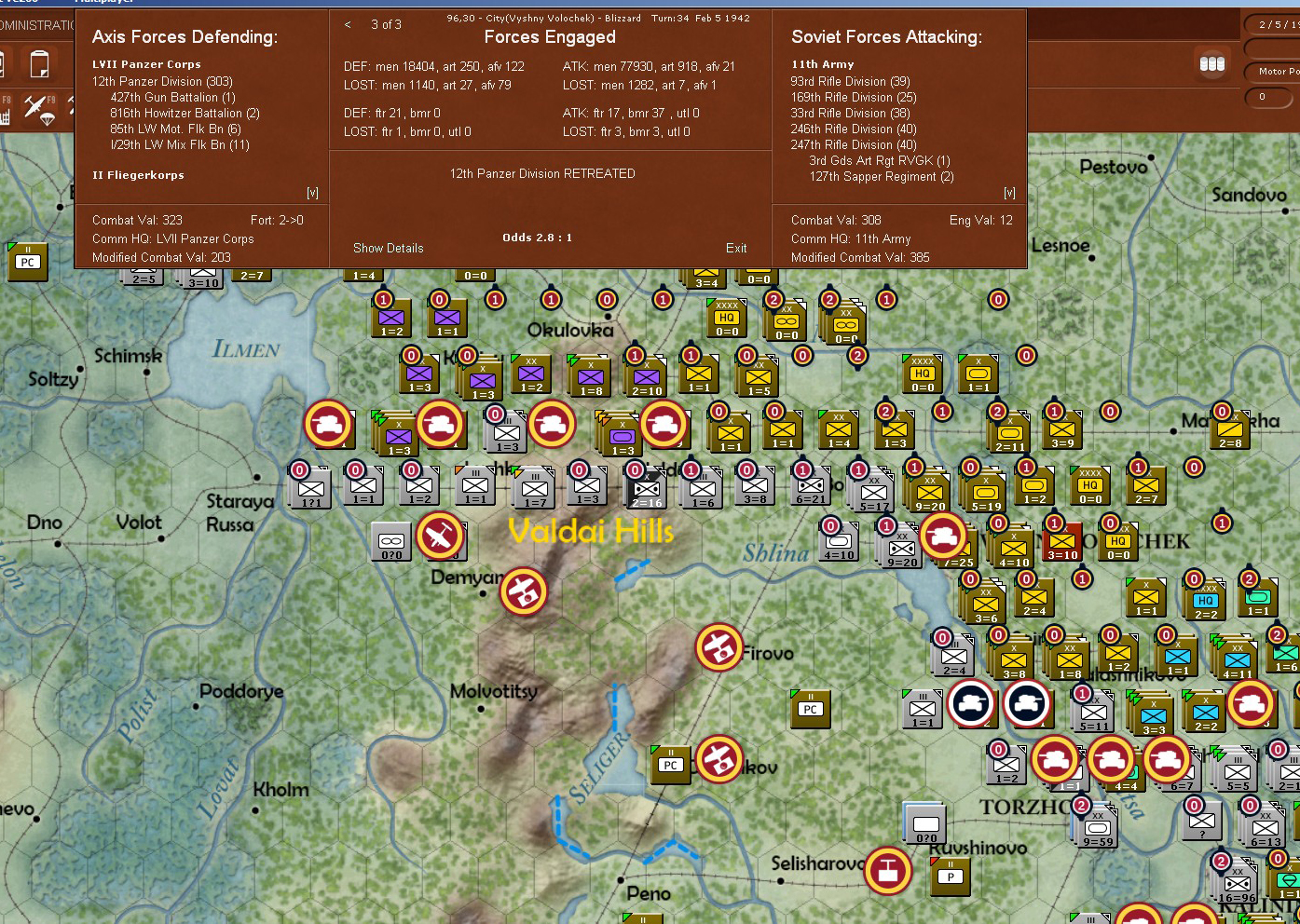The height and width of the screenshot is (924, 1300).
Task: Click 33rd Rifle Division (38) entry
Action: tap(851, 113)
